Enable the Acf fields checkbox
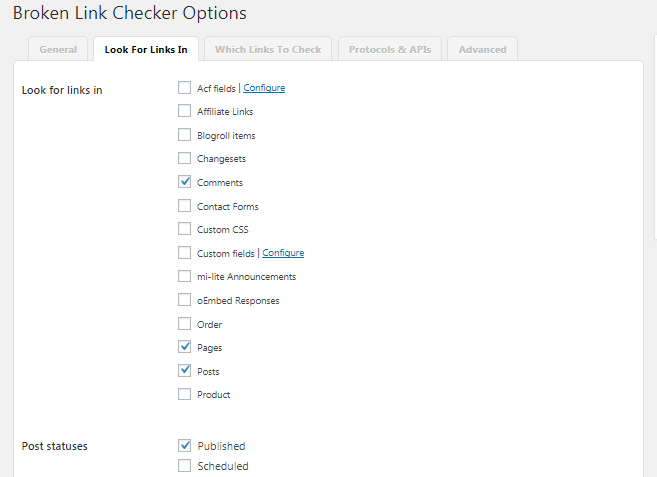The image size is (657, 477). [184, 88]
